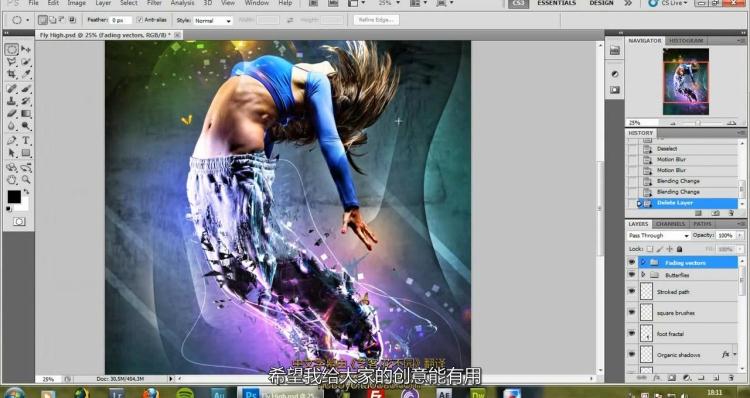
Task: Expand the Fading vectors group
Action: [x=643, y=262]
